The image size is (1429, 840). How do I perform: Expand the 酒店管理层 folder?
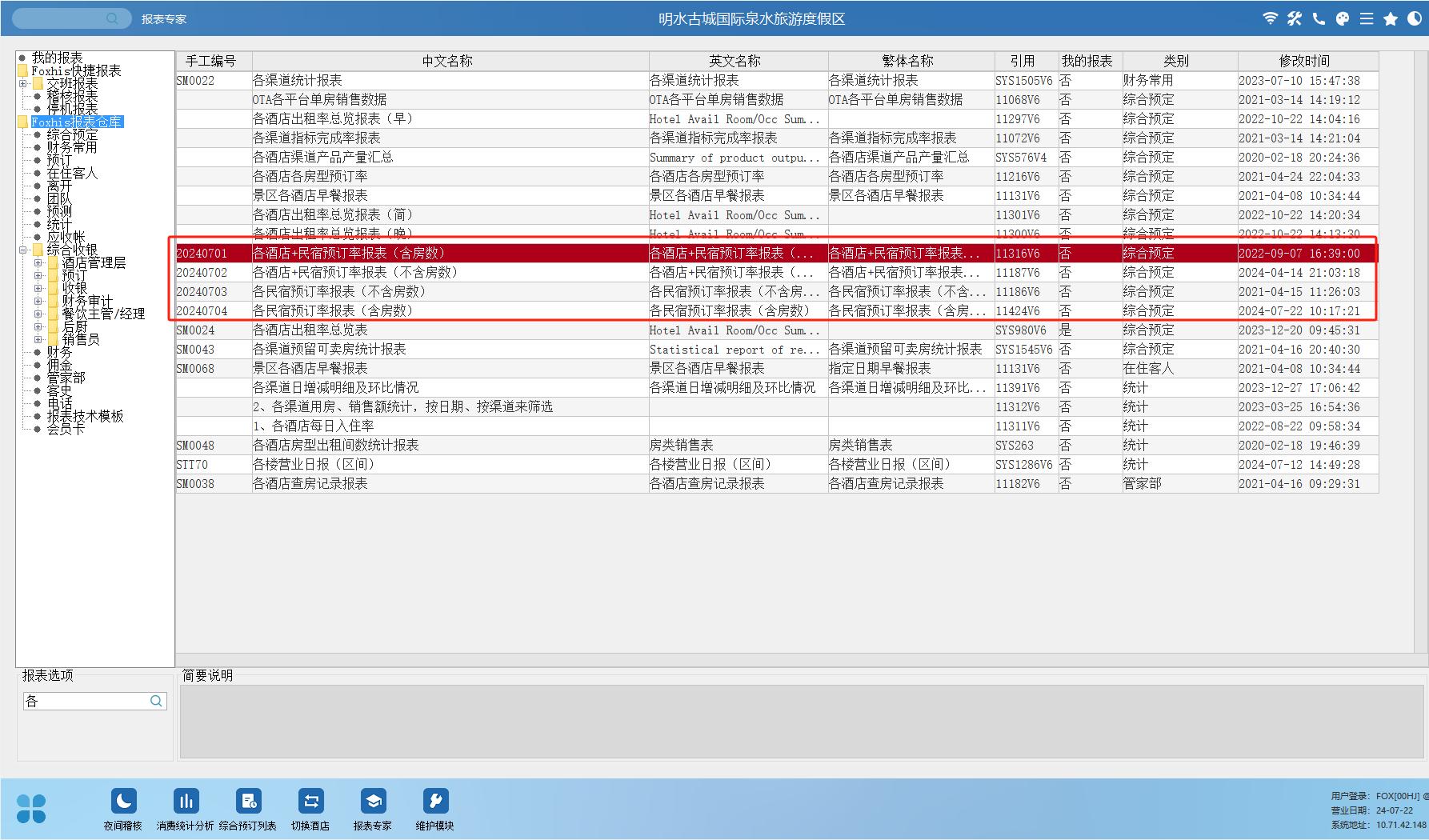tap(38, 262)
